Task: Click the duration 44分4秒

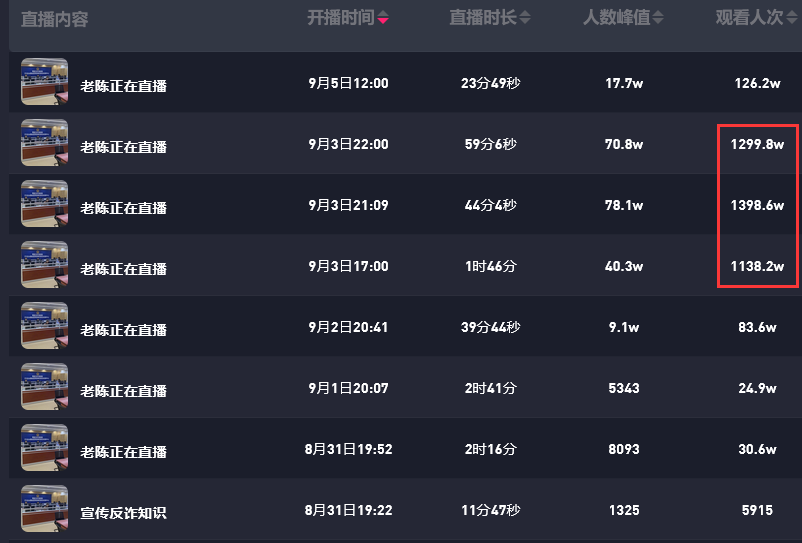Action: click(x=491, y=205)
